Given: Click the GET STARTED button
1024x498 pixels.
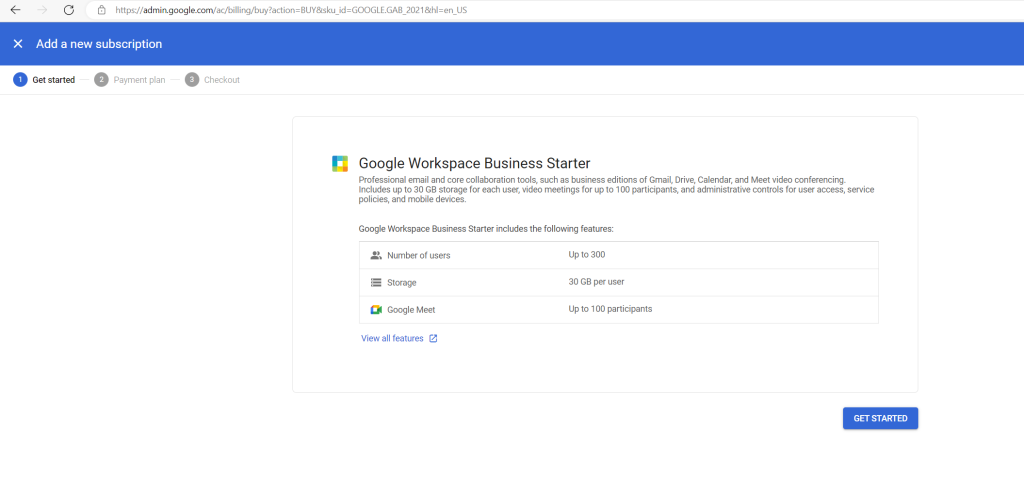Looking at the screenshot, I should [880, 418].
